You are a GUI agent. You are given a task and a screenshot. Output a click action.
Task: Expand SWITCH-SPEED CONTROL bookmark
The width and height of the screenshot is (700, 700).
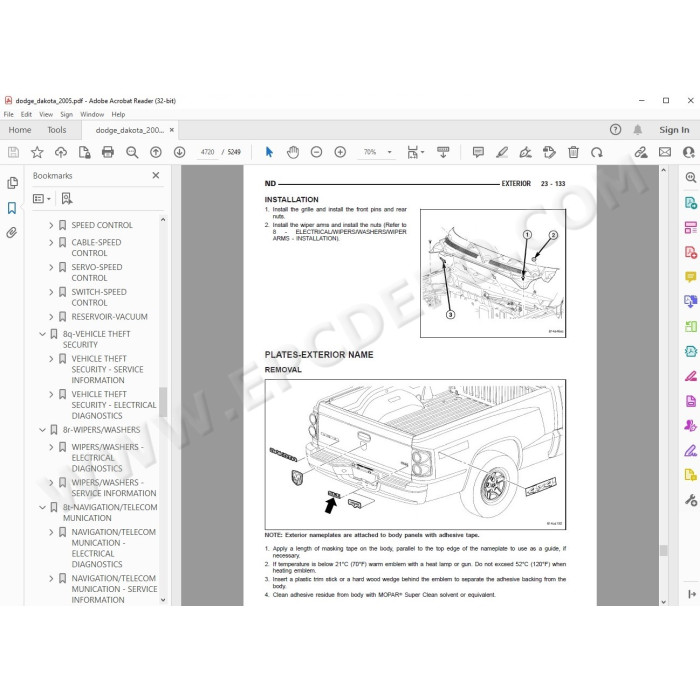click(51, 292)
